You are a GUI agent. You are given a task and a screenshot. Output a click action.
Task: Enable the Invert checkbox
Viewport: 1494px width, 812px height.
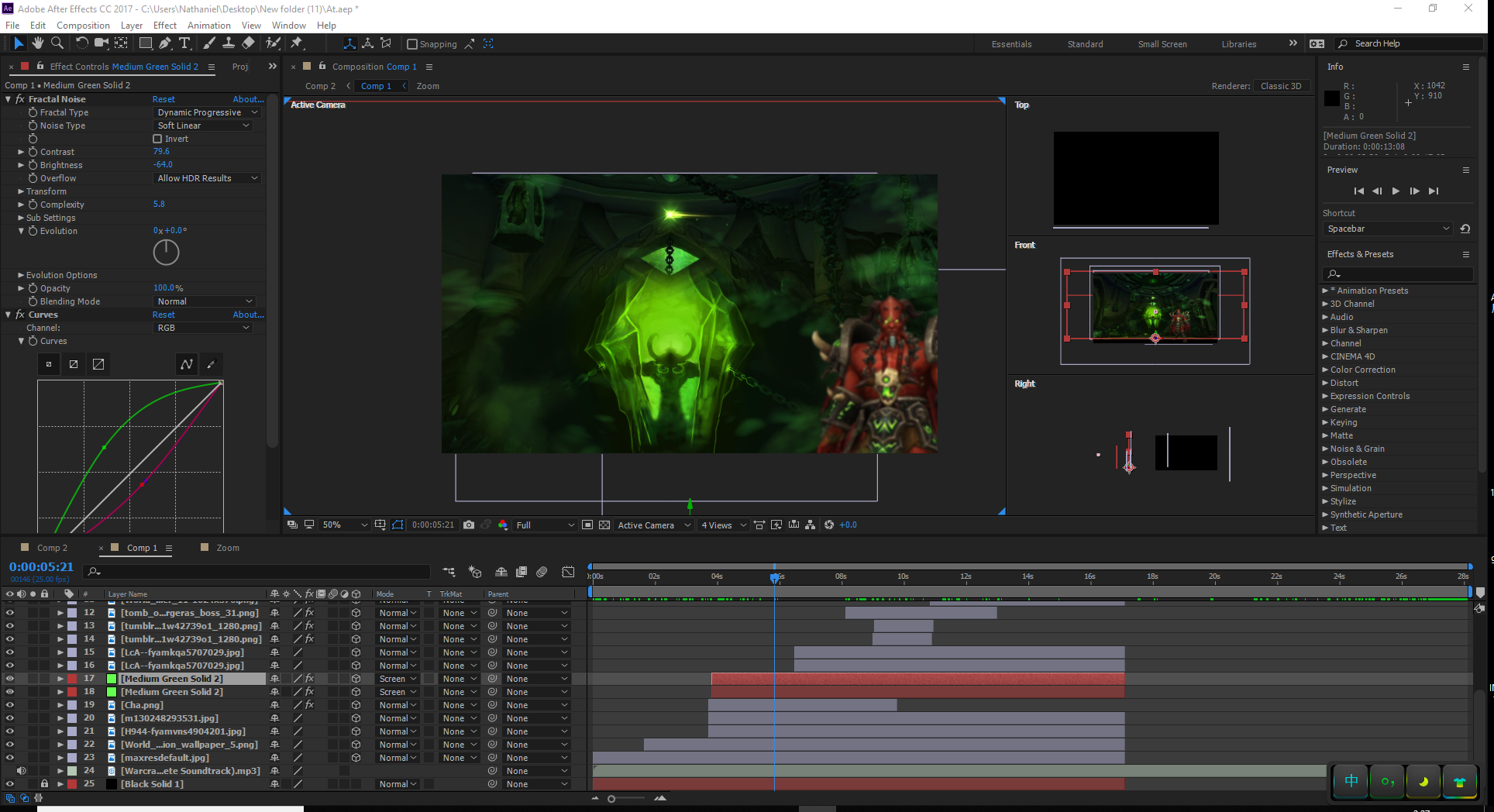coord(157,139)
